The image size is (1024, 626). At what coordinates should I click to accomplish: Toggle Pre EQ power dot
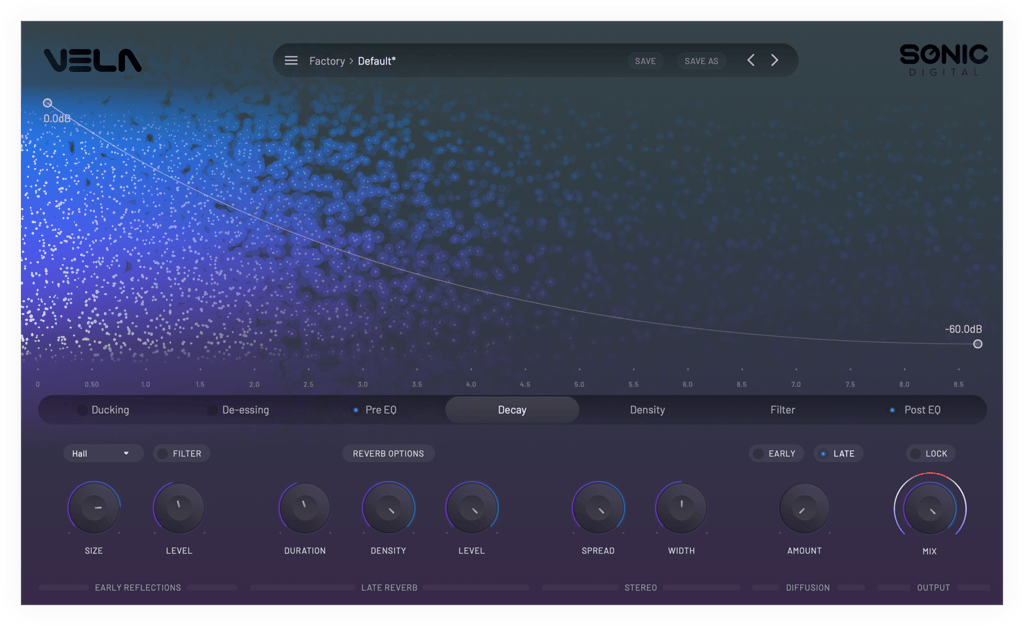pyautogui.click(x=355, y=410)
